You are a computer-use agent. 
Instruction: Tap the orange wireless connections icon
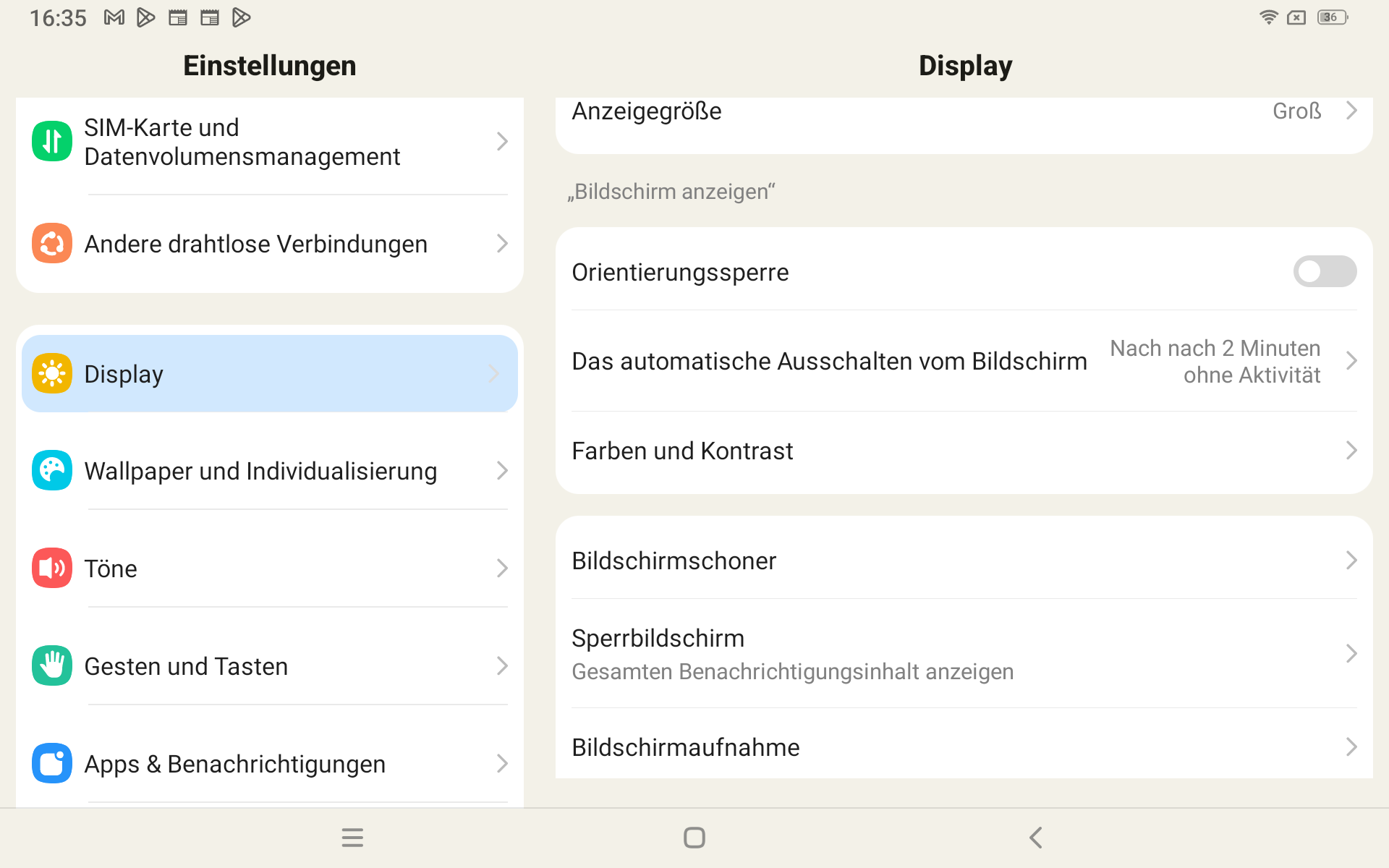point(51,244)
